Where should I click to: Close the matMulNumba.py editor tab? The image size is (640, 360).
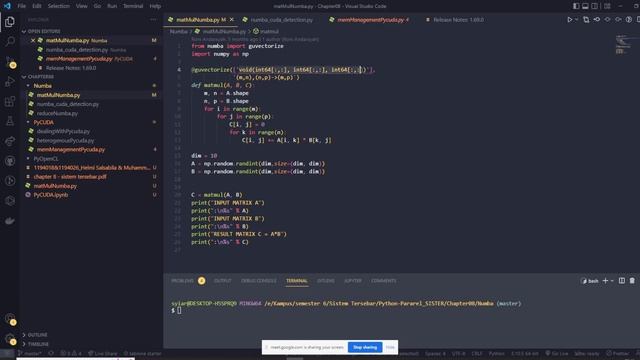tap(231, 20)
